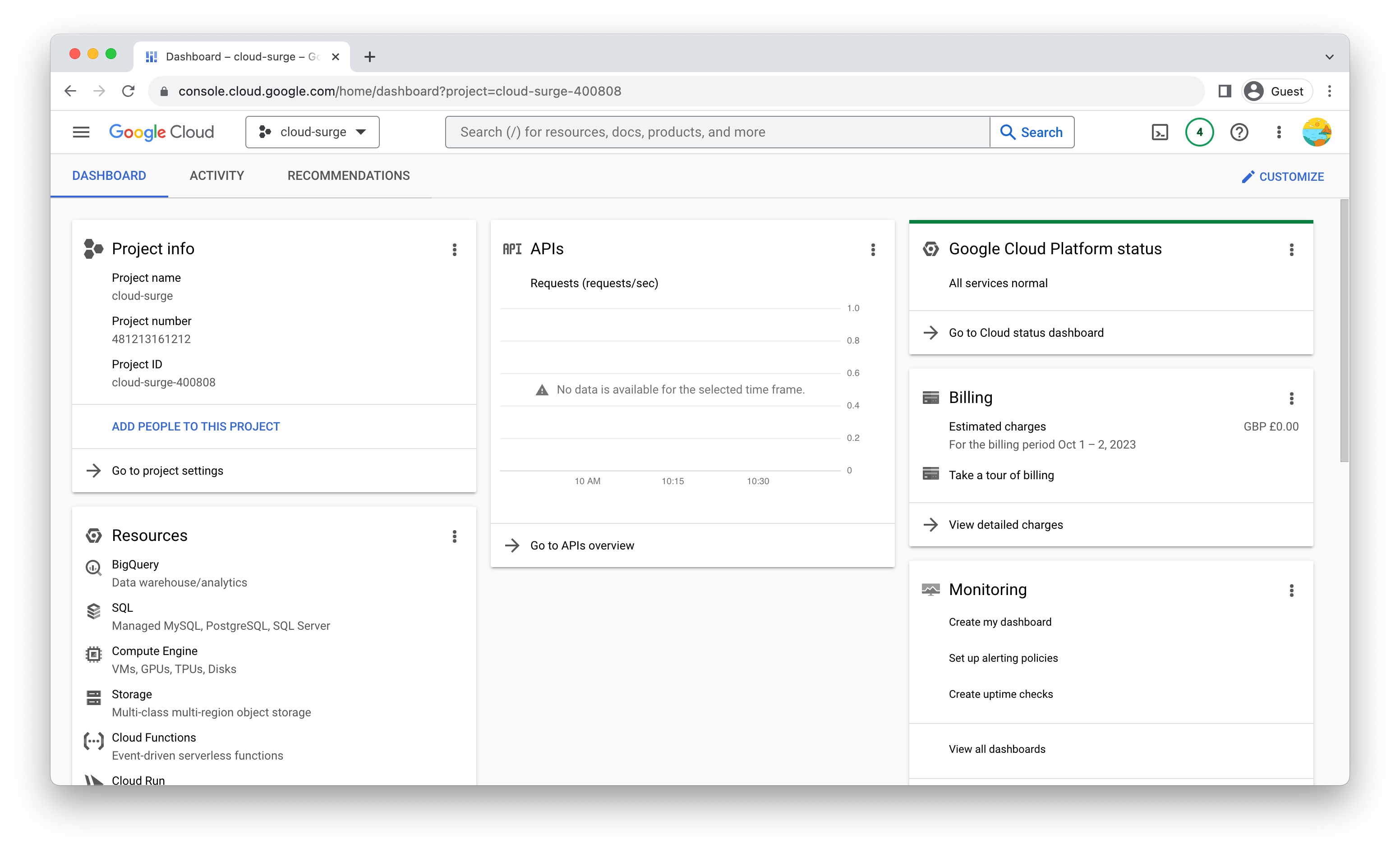The width and height of the screenshot is (1400, 852).
Task: Open Cloud Functions resource link
Action: pos(154,738)
